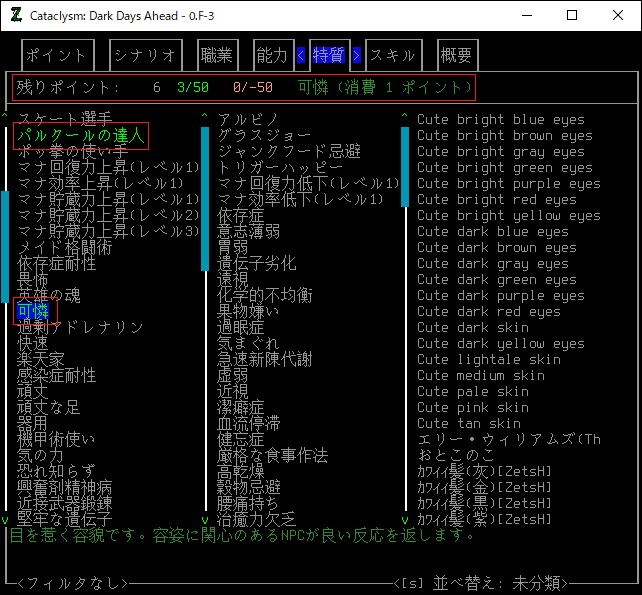
Task: Open the スキル tab
Action: pyautogui.click(x=392, y=55)
